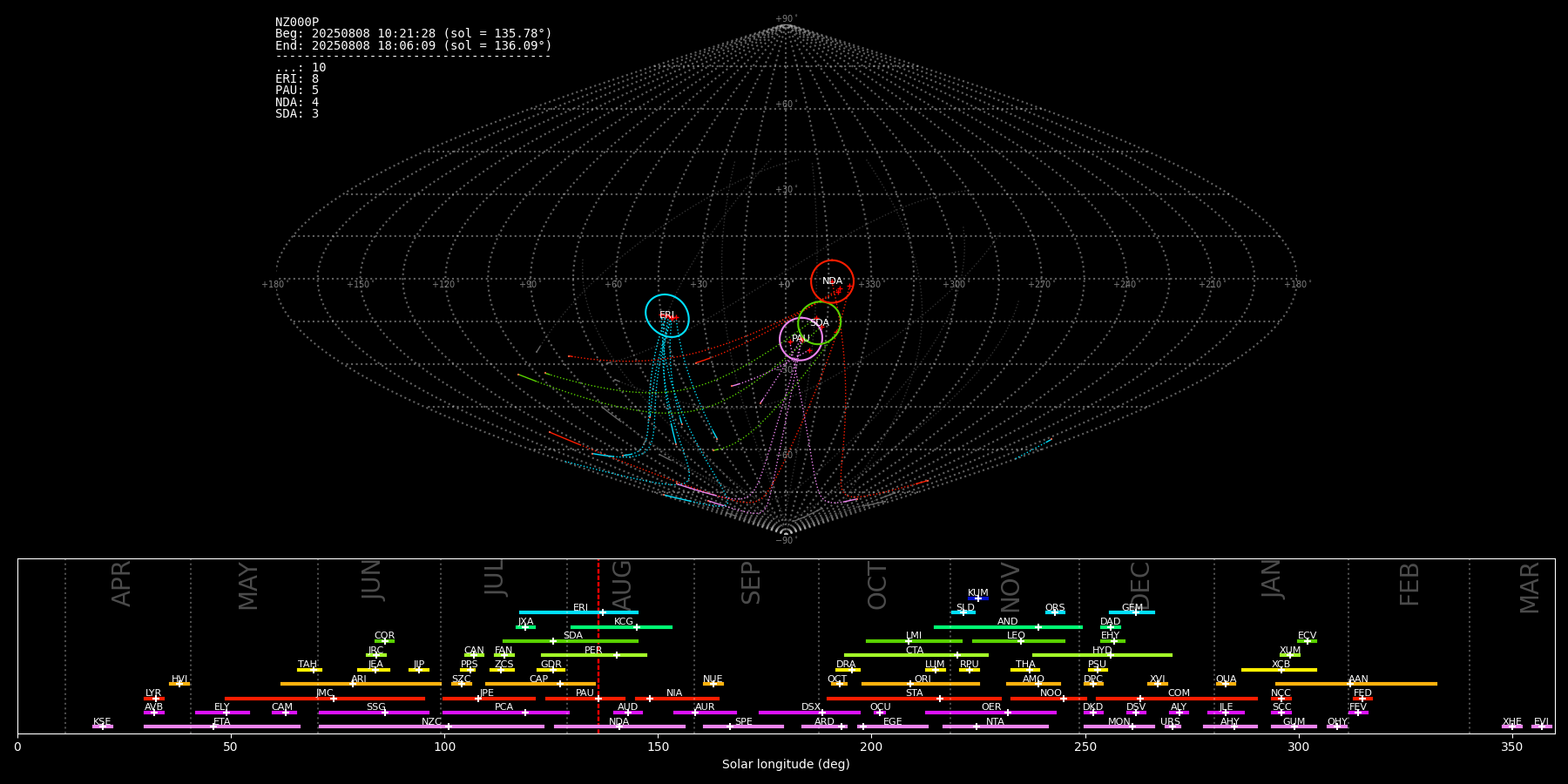Click the red dashed current solar longitude line
Viewport: 1568px width, 784px height.
coord(598,645)
